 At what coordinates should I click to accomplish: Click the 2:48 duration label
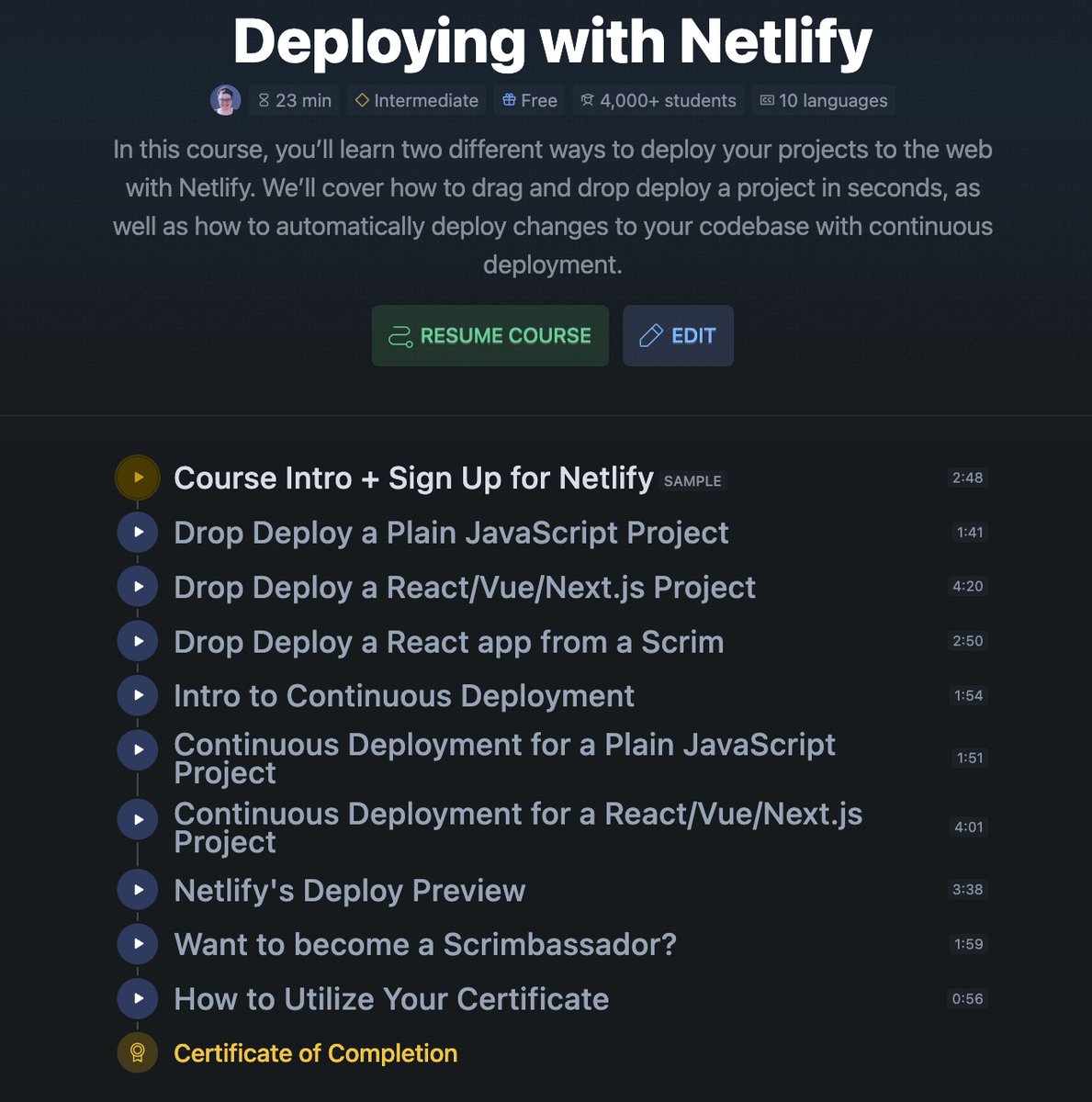coord(968,478)
